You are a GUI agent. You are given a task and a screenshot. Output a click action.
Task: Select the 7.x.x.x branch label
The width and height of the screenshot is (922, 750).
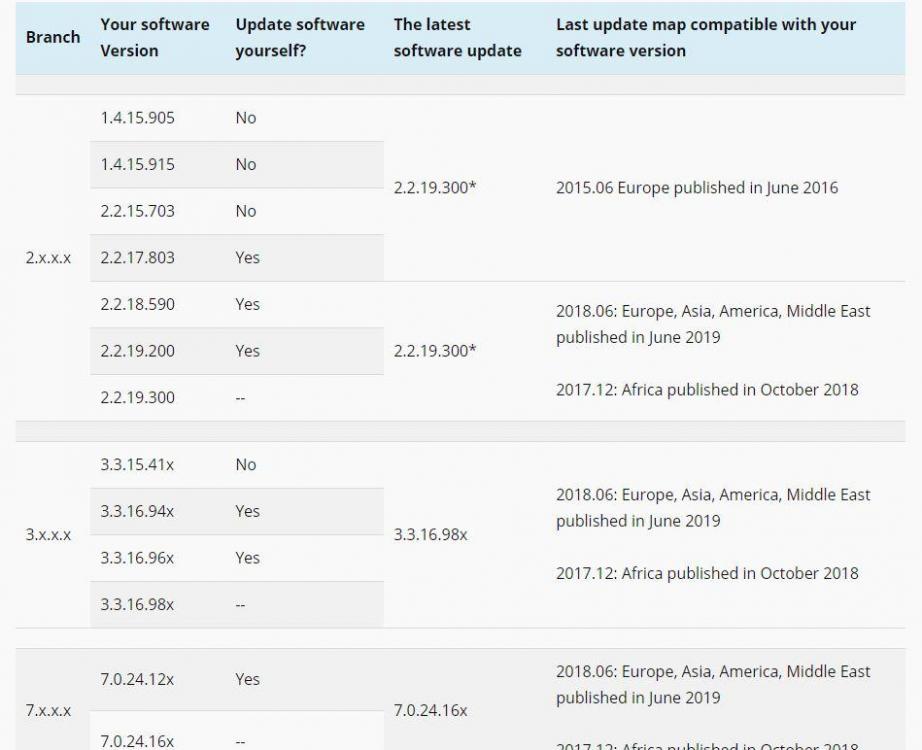[x=48, y=711]
